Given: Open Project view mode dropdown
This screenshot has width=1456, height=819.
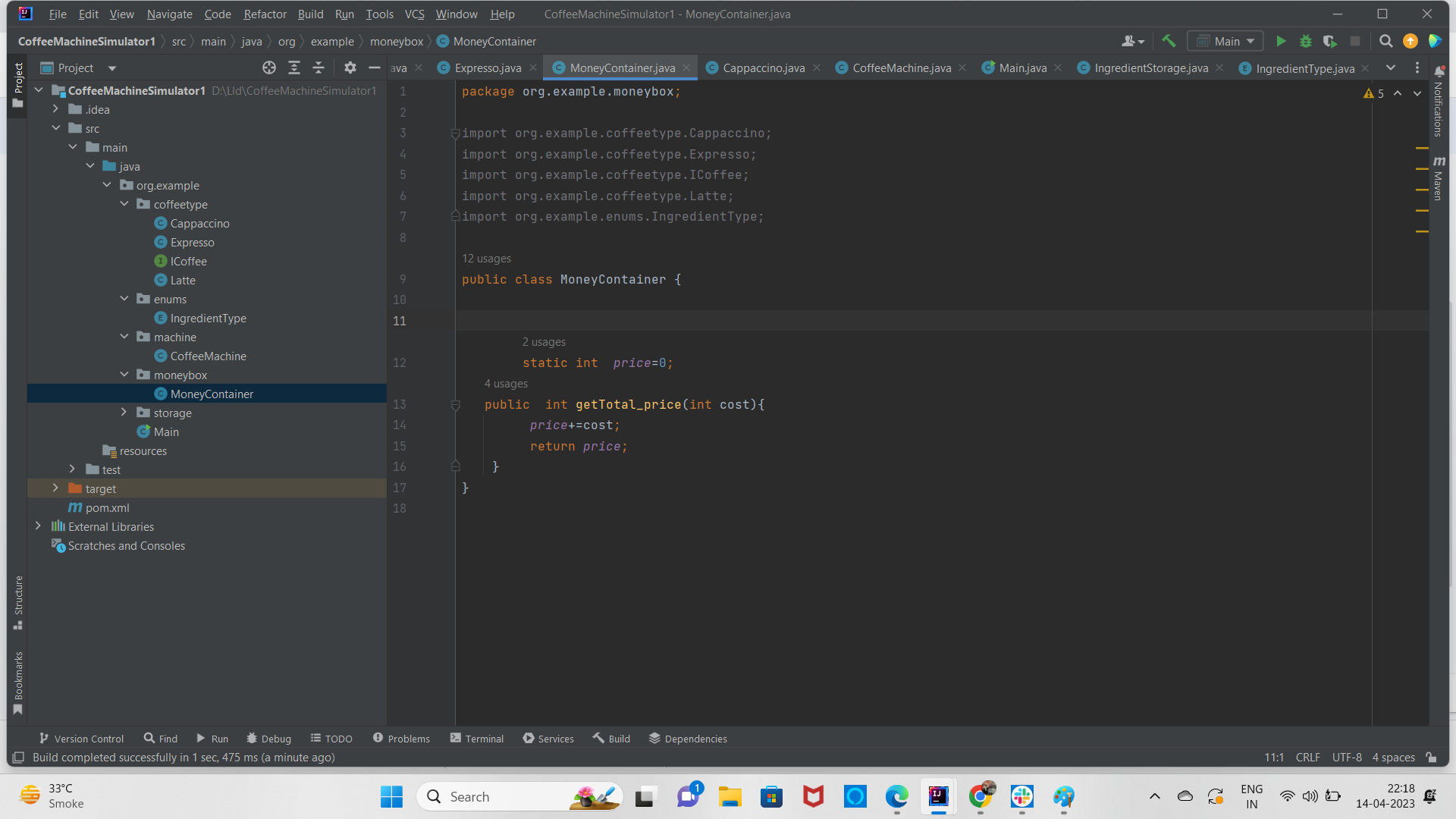Looking at the screenshot, I should 112,67.
